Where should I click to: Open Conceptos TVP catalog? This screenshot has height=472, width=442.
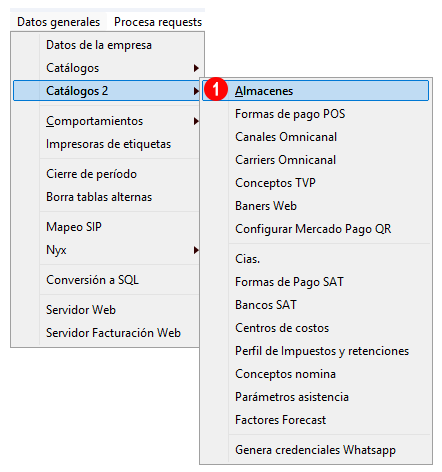[275, 183]
